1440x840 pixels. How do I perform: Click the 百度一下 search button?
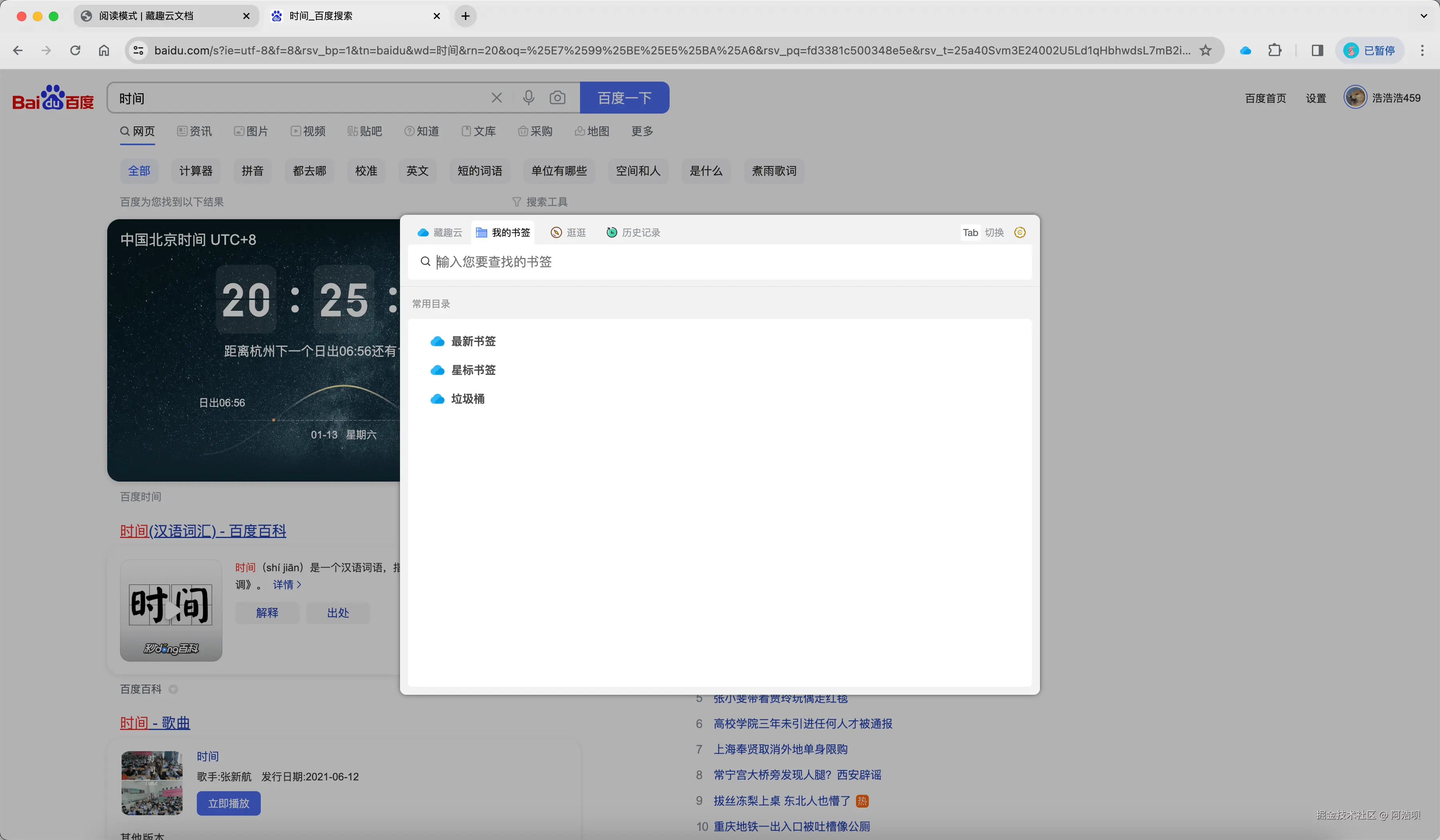(x=624, y=97)
